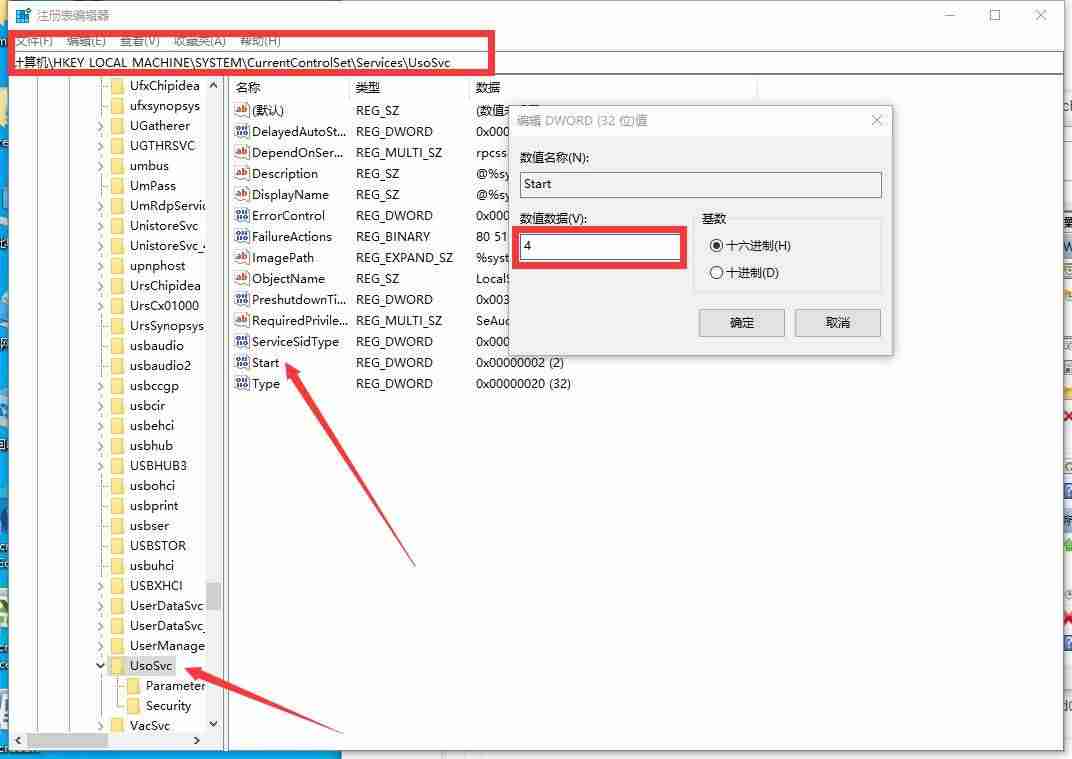Open the 编辑(E) menu
Image resolution: width=1072 pixels, height=759 pixels.
click(86, 41)
